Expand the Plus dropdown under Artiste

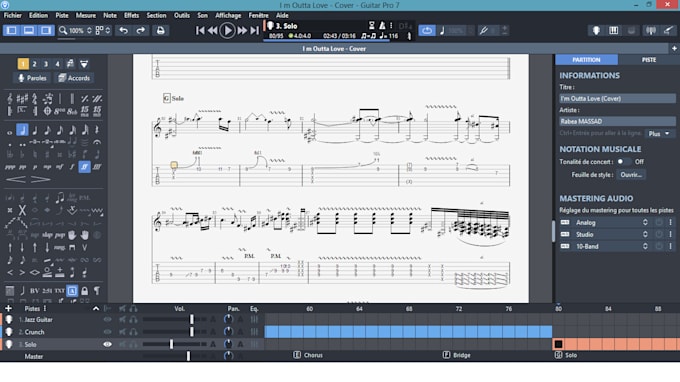click(x=659, y=134)
